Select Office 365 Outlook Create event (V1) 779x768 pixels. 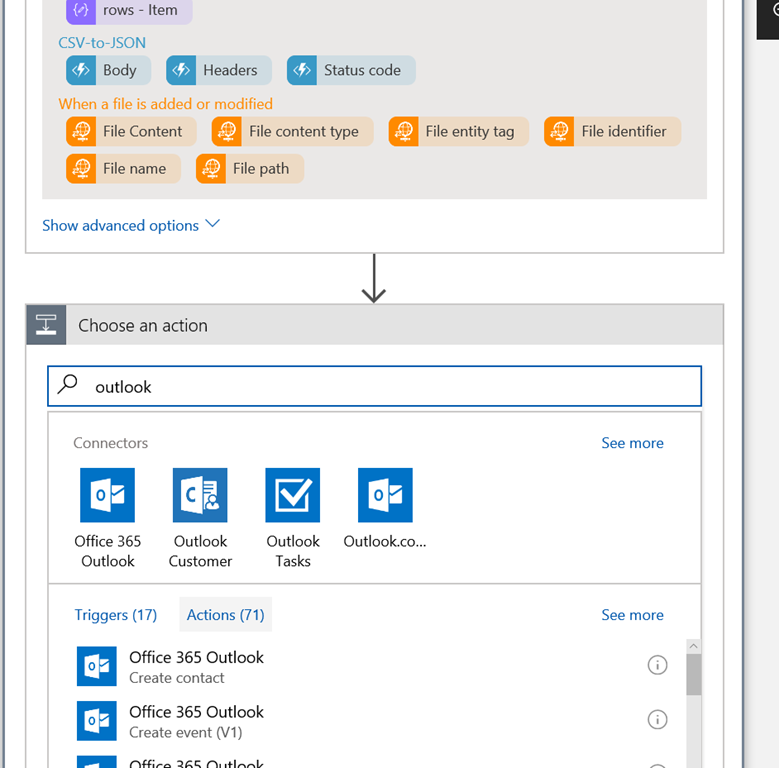(x=196, y=721)
